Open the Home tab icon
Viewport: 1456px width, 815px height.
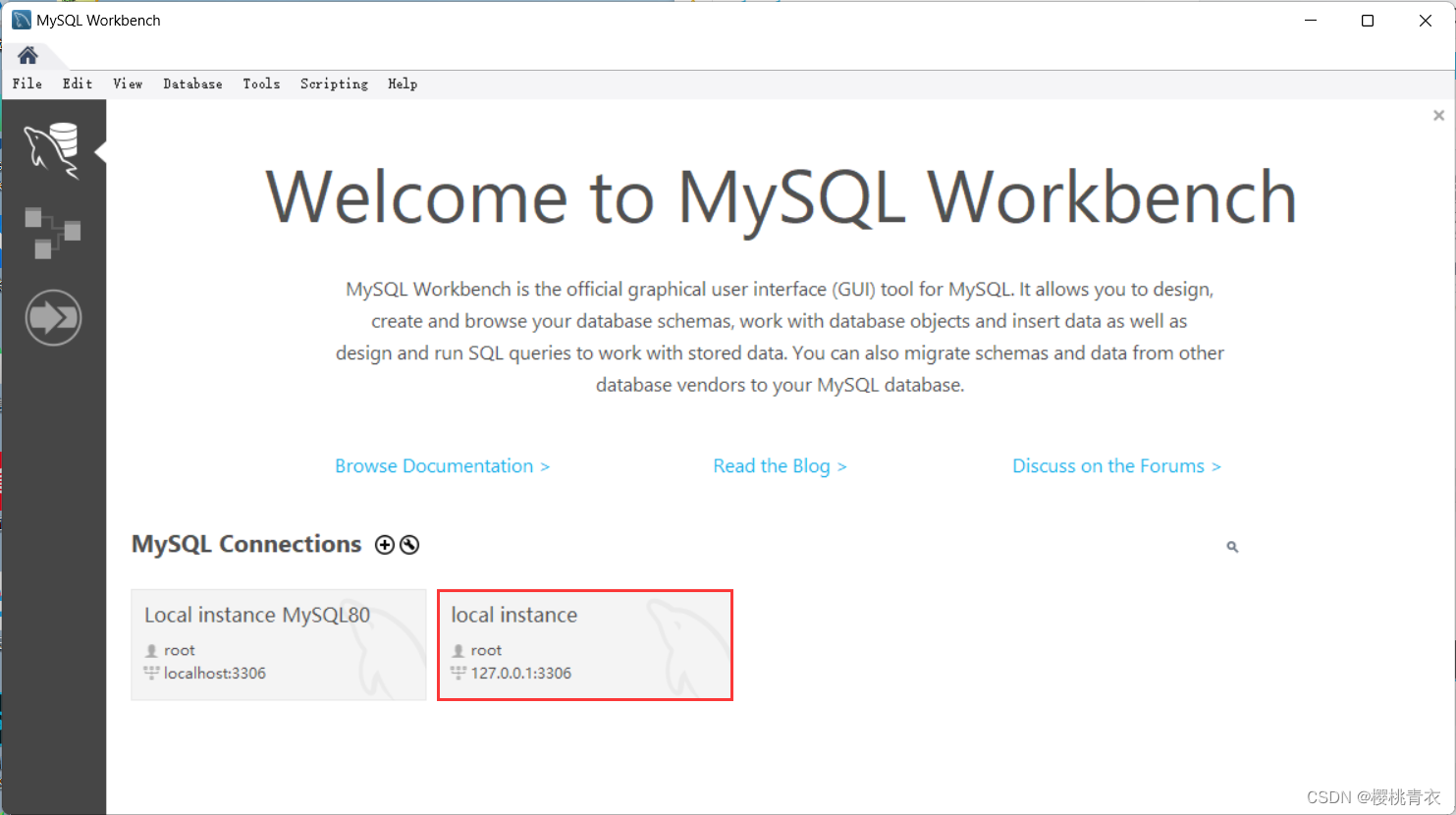click(x=27, y=55)
